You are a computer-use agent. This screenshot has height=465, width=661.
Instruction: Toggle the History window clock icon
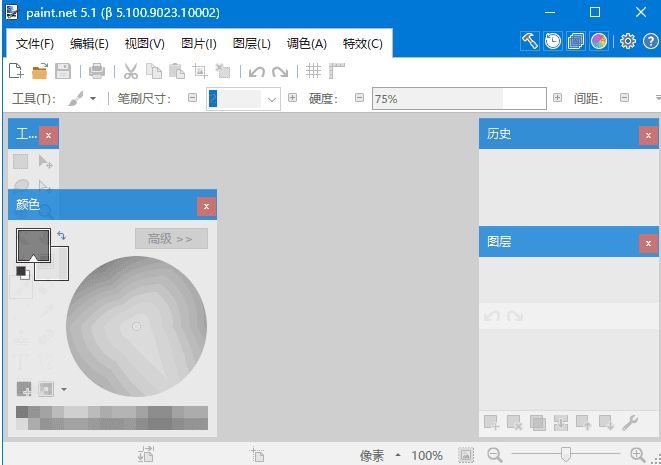coord(553,41)
